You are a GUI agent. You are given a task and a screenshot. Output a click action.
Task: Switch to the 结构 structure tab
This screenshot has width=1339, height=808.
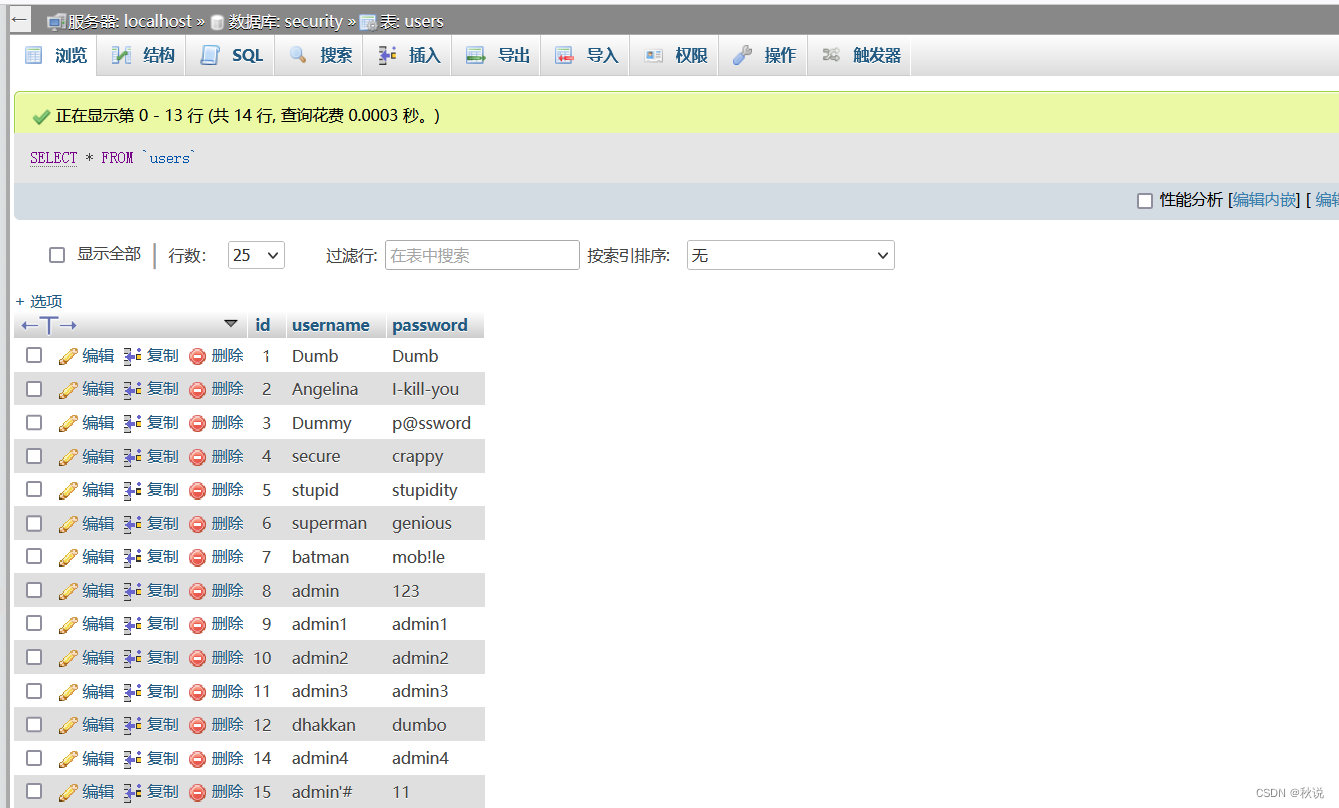(x=143, y=56)
